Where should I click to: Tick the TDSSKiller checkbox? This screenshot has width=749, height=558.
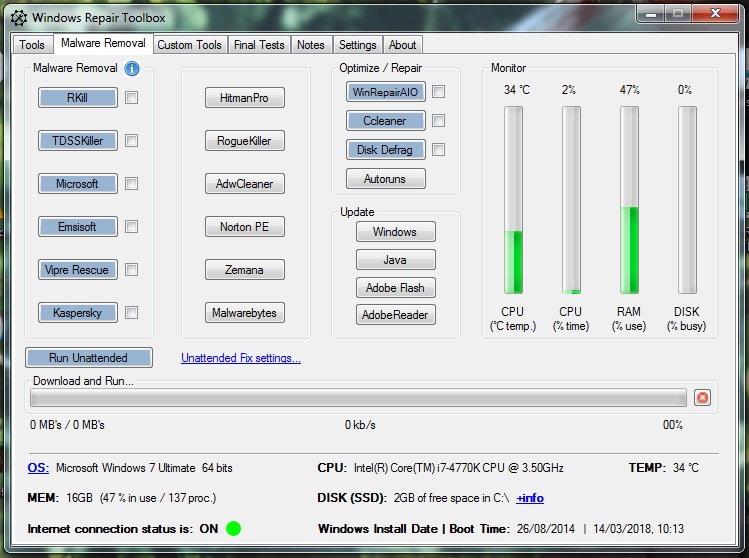tap(132, 141)
